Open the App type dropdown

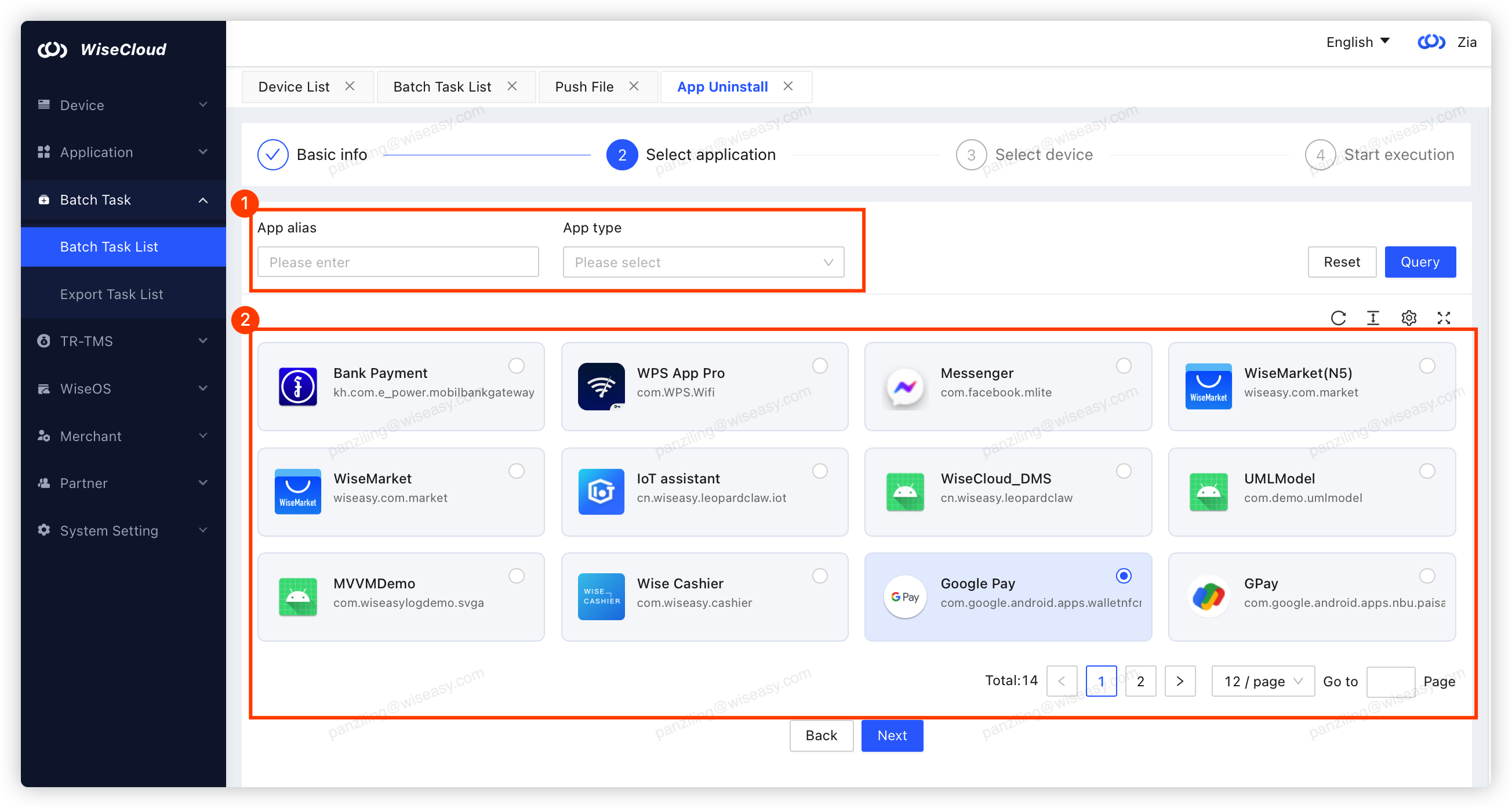click(x=703, y=263)
